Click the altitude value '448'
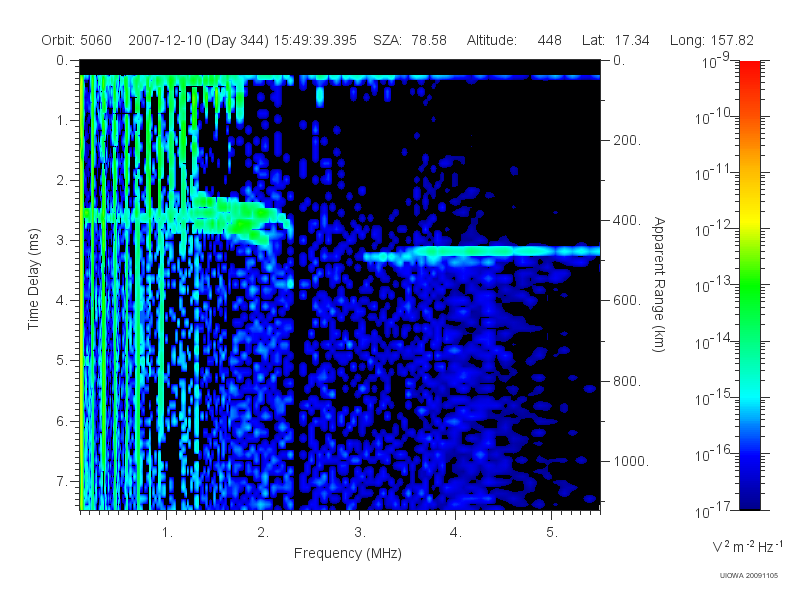Image resolution: width=800 pixels, height=600 pixels. 549,40
